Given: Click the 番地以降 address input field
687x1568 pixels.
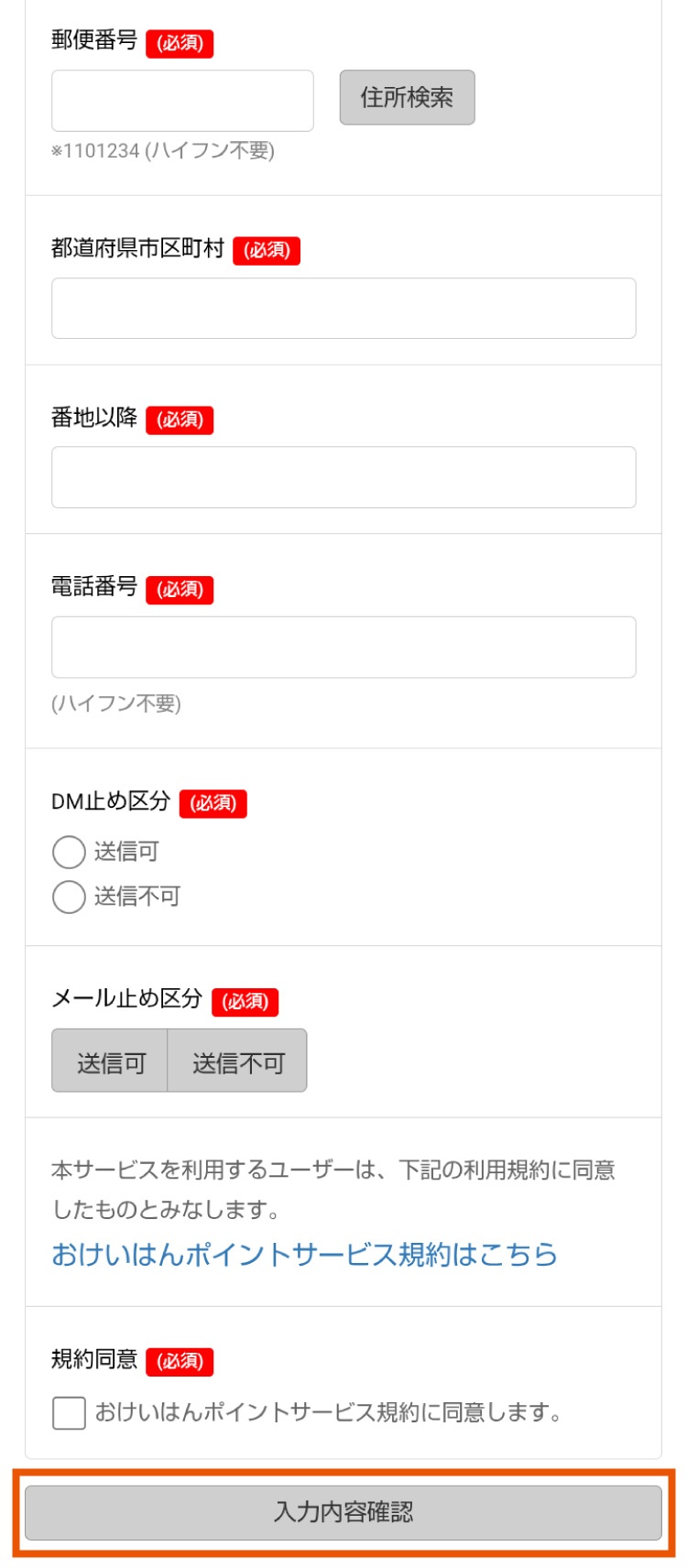Looking at the screenshot, I should (x=343, y=475).
